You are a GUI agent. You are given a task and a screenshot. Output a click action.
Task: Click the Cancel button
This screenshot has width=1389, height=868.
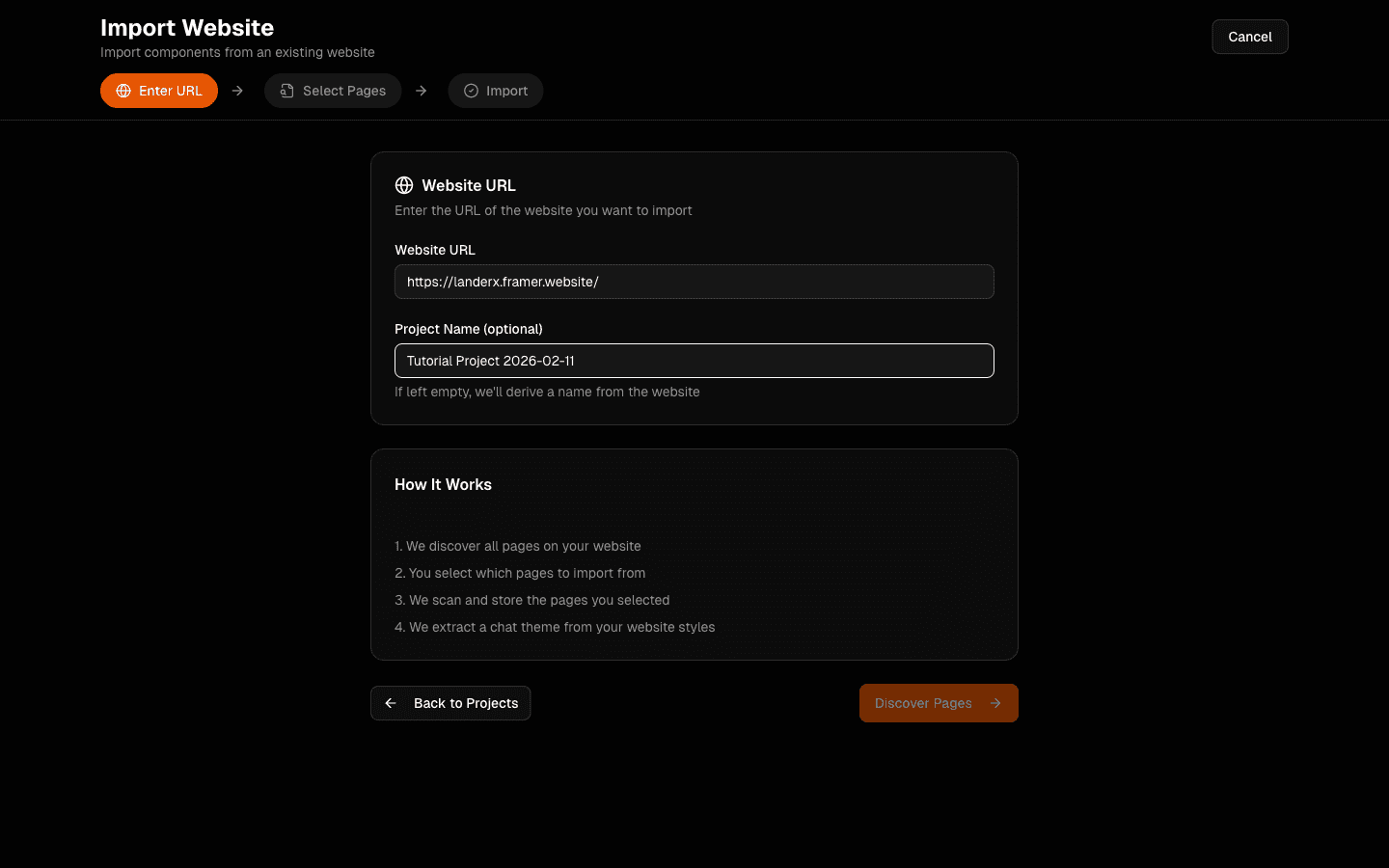pos(1249,36)
